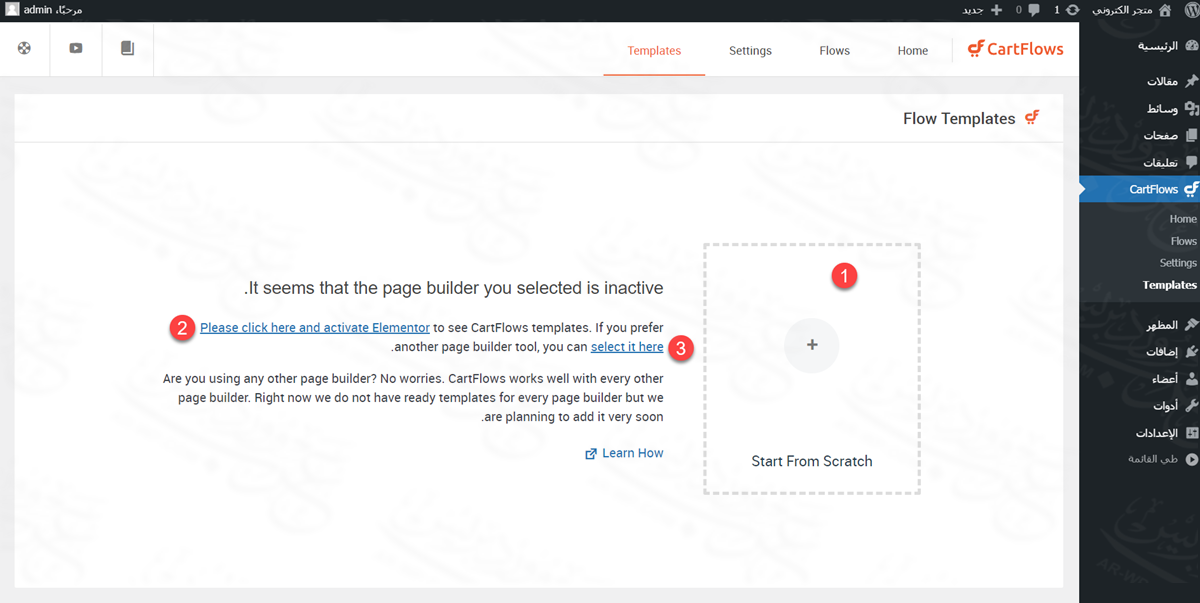Open صفحات pages menu item
Screen dimensions: 1200x603
1139,135
